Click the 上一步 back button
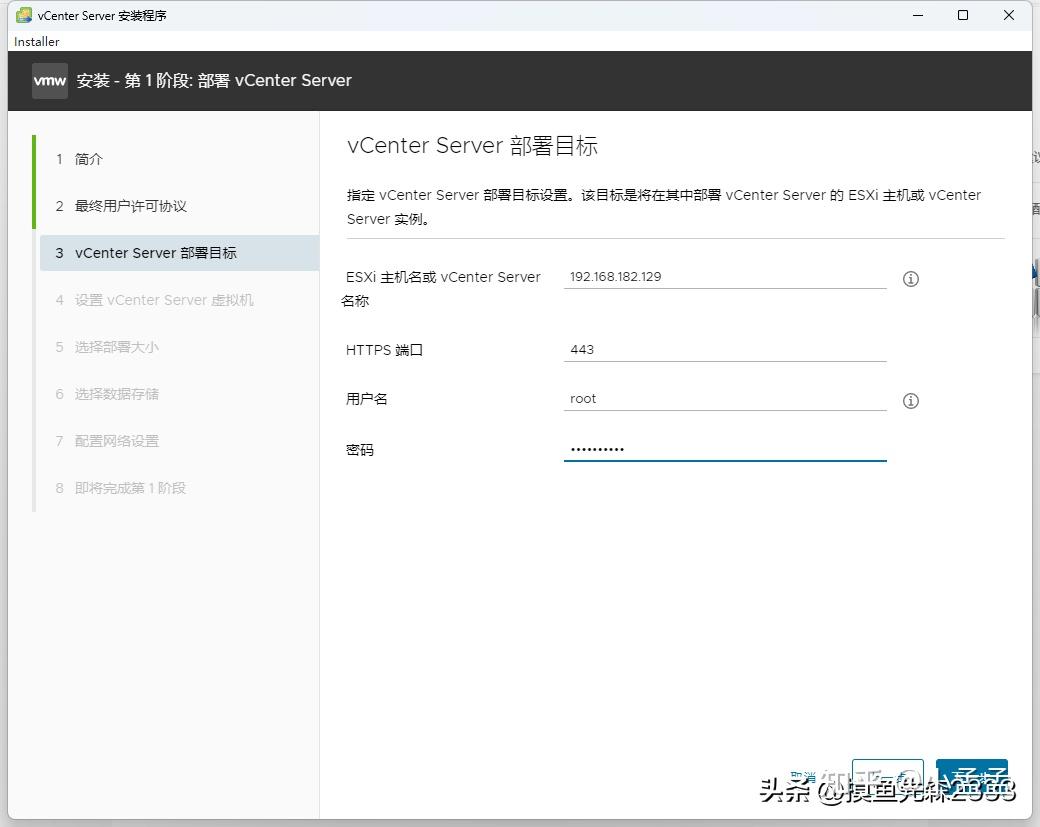This screenshot has width=1040, height=827. 887,775
